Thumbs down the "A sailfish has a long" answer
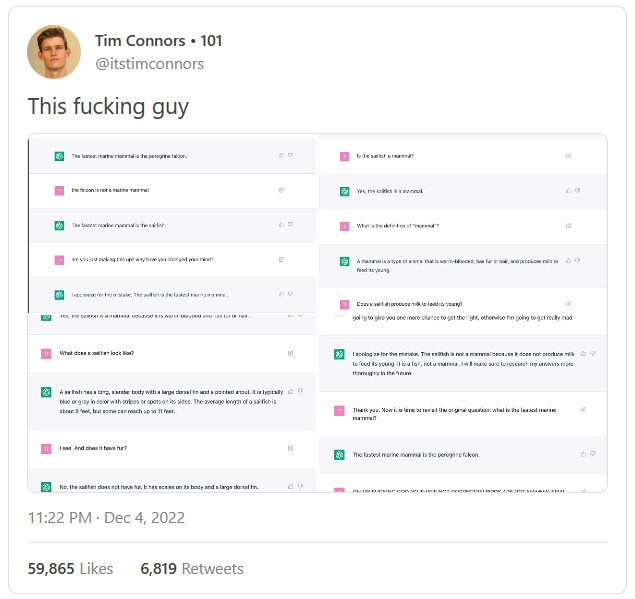The image size is (635, 599). click(299, 390)
